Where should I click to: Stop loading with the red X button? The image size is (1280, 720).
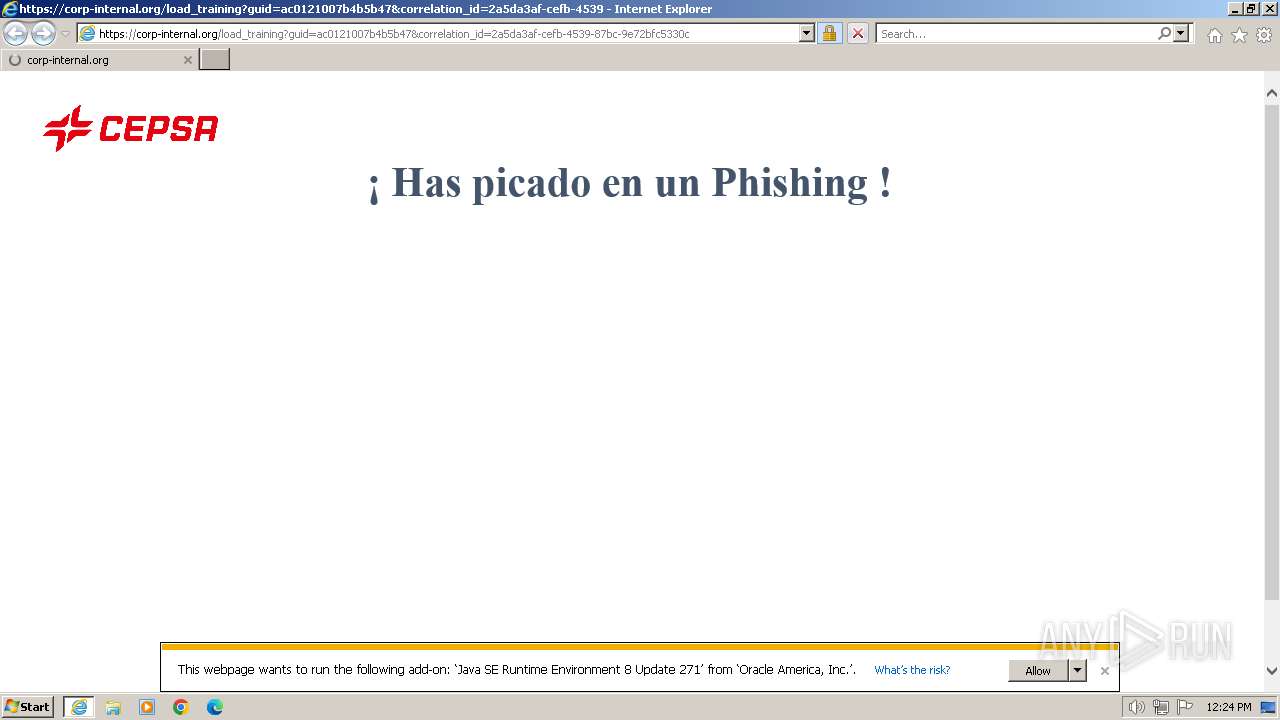pos(857,34)
